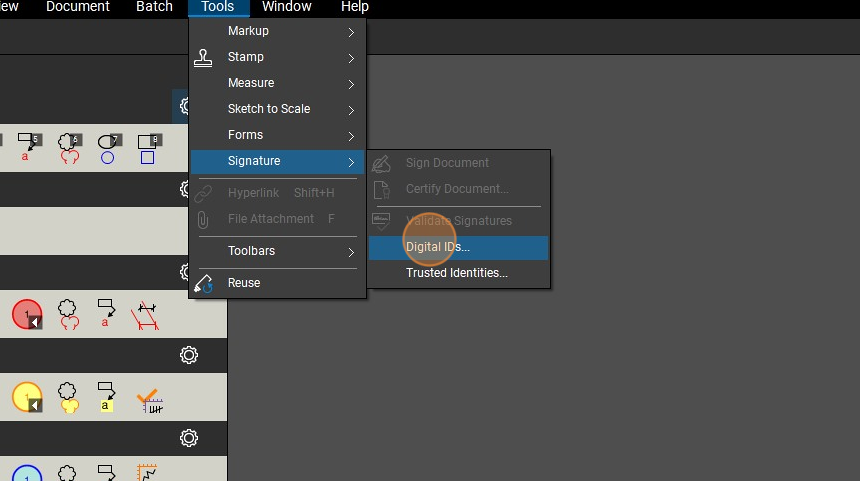The height and width of the screenshot is (481, 860).
Task: Open the Document menu
Action: 78,7
